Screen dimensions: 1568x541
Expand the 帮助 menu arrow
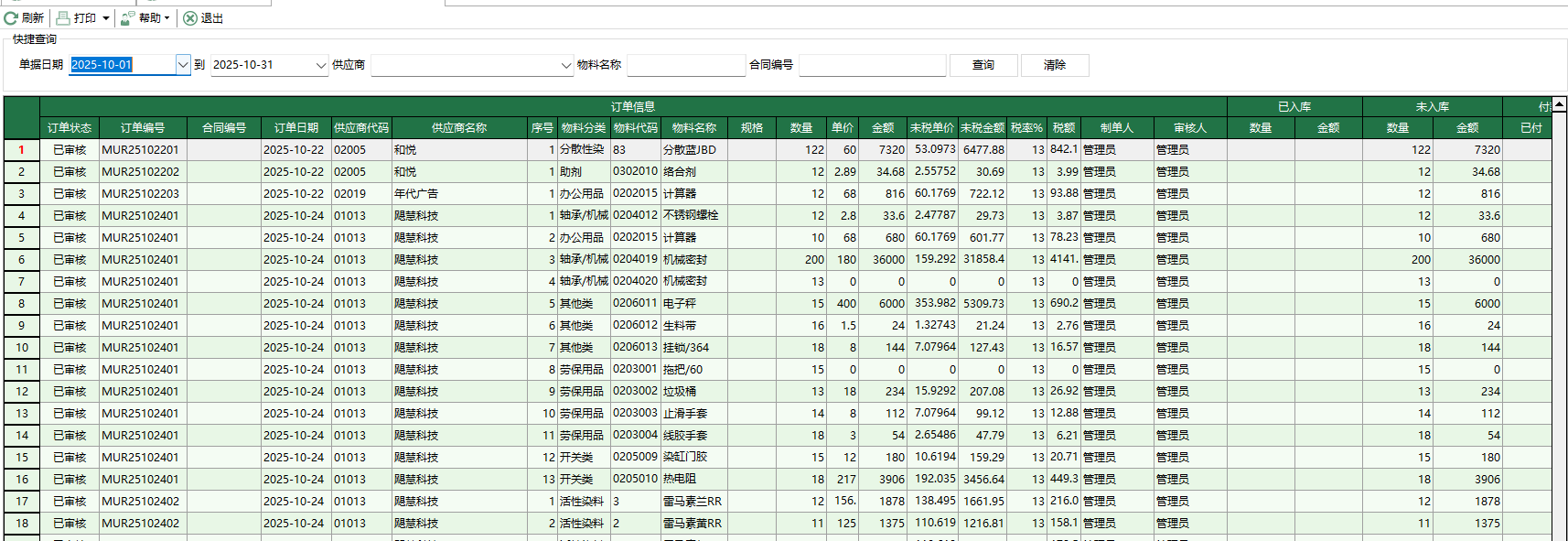(166, 18)
